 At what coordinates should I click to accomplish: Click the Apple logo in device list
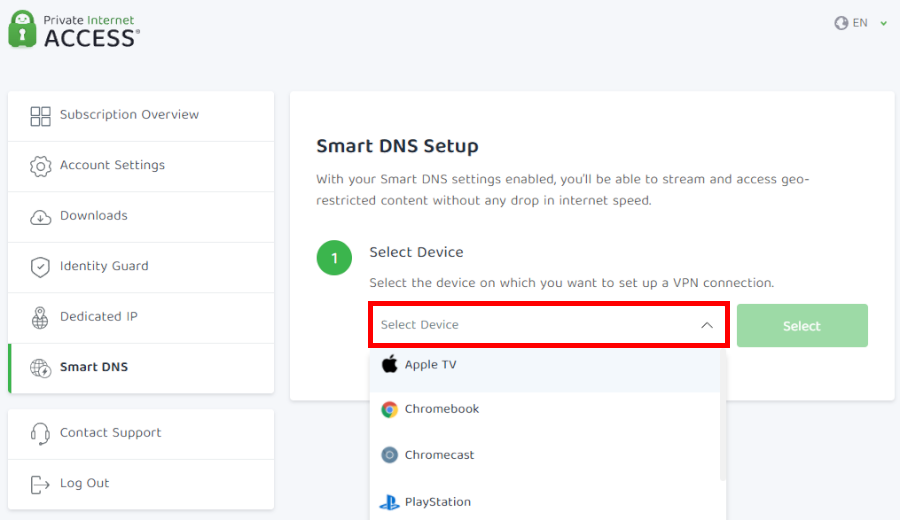coord(389,364)
